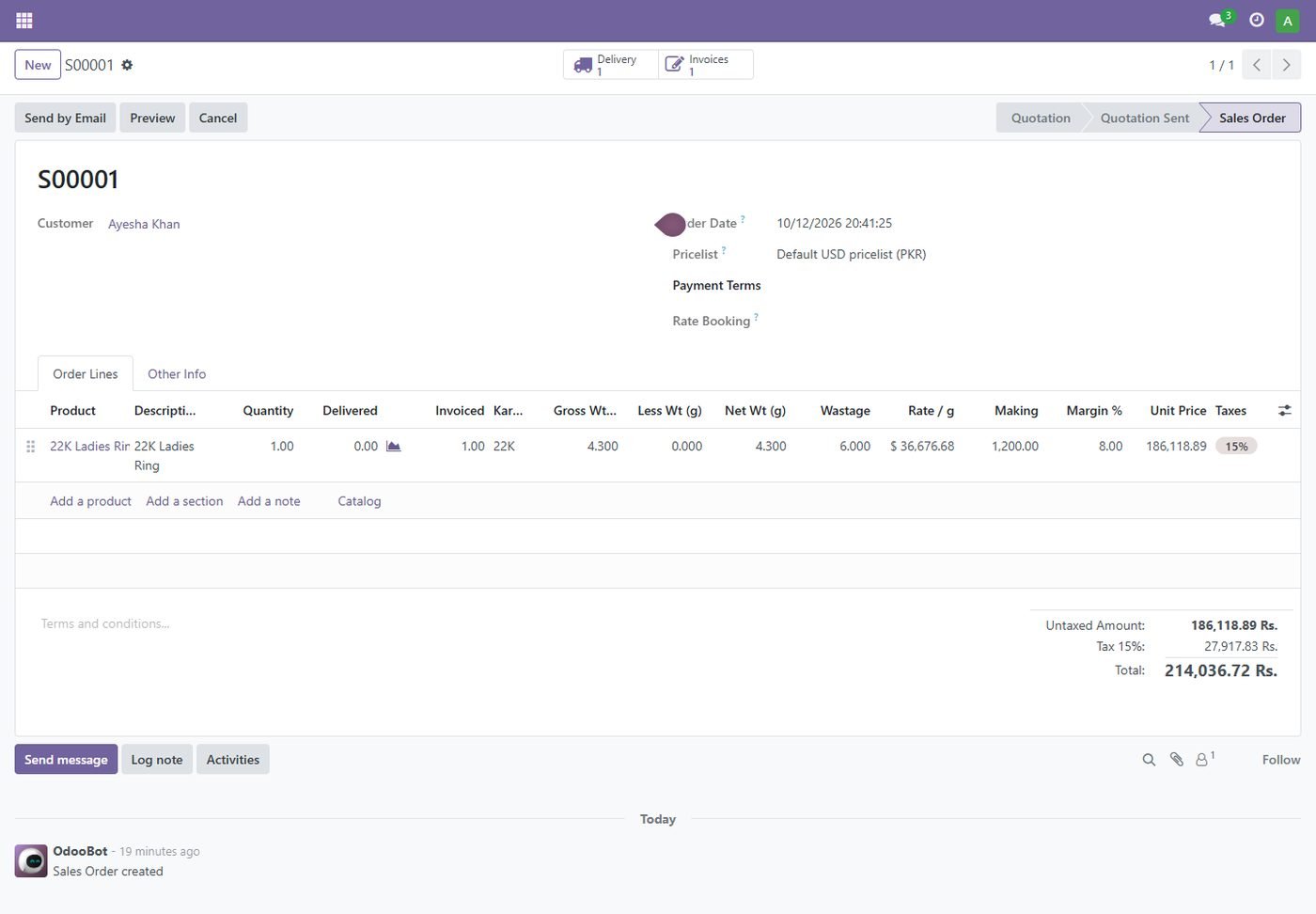Open the activities clock icon

coord(1257,20)
